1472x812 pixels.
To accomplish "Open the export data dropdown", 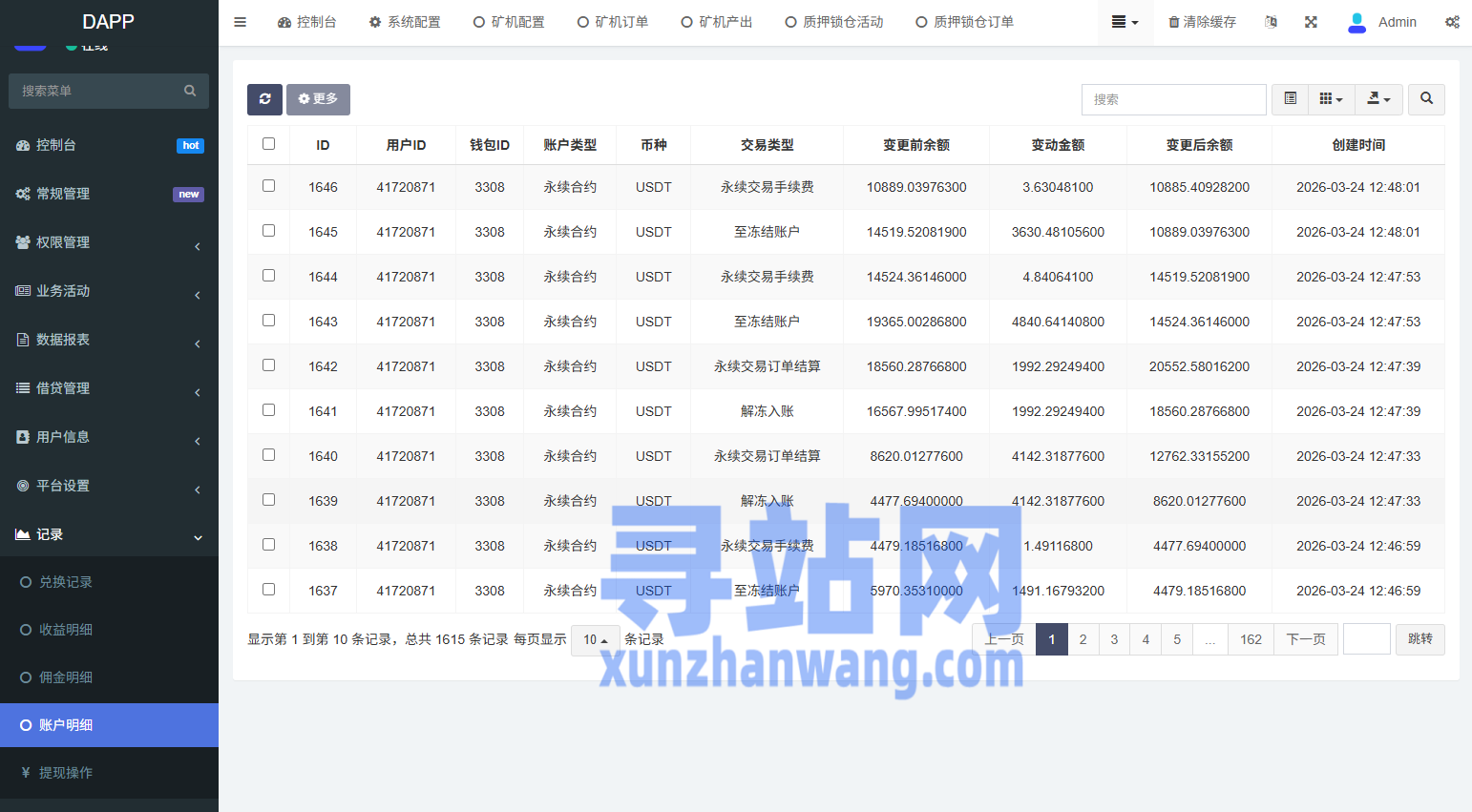I will coord(1378,99).
